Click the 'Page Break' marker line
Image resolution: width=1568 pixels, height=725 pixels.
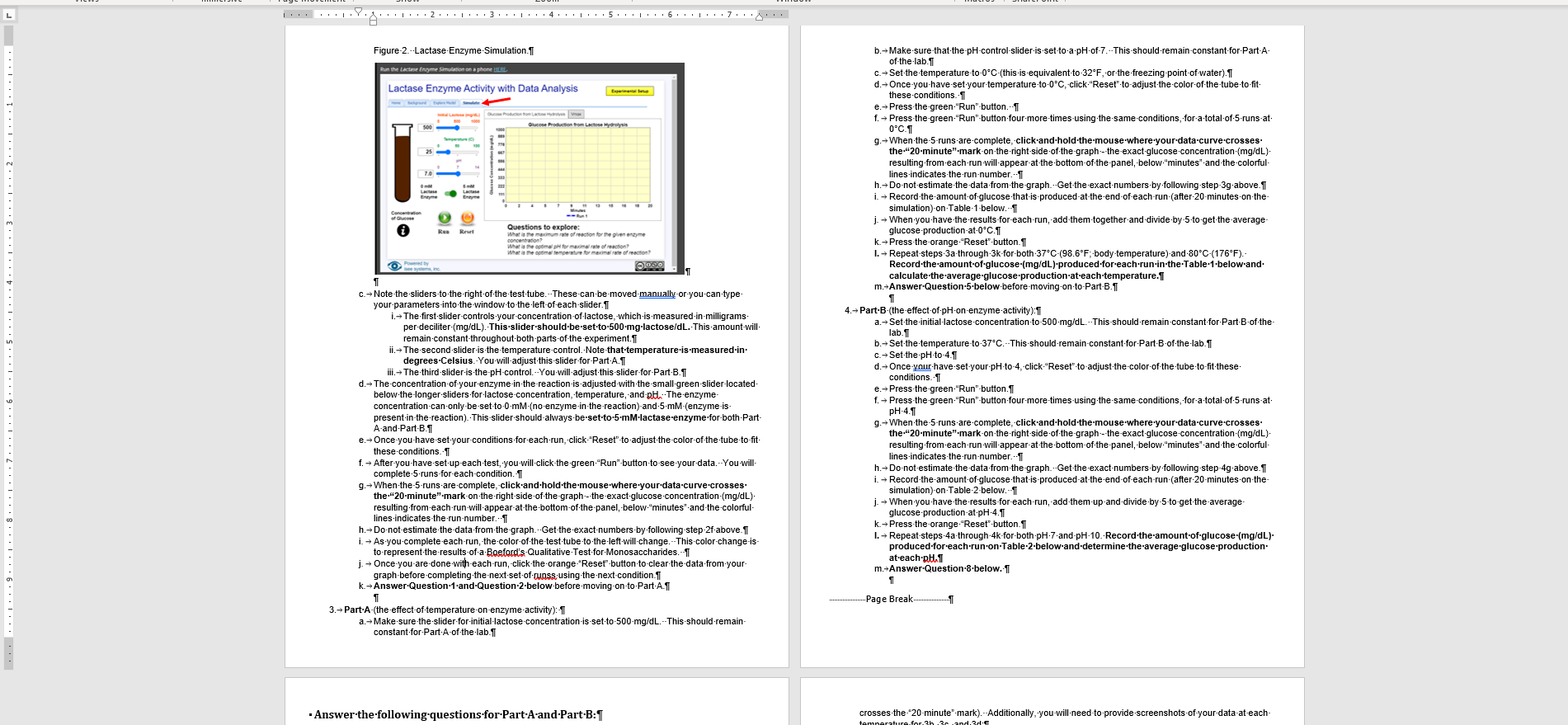(891, 599)
